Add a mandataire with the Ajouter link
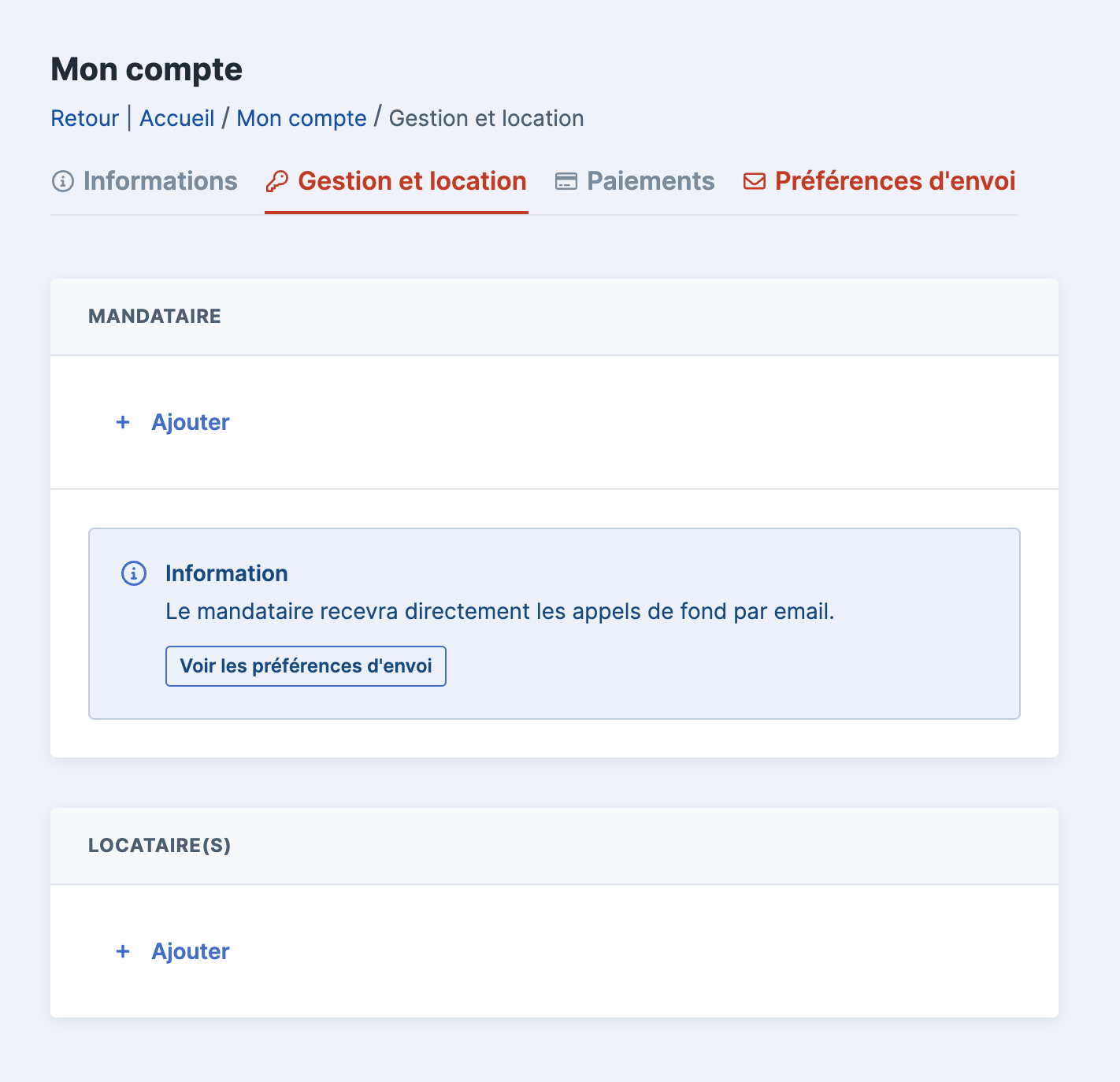Image resolution: width=1120 pixels, height=1082 pixels. 191,423
